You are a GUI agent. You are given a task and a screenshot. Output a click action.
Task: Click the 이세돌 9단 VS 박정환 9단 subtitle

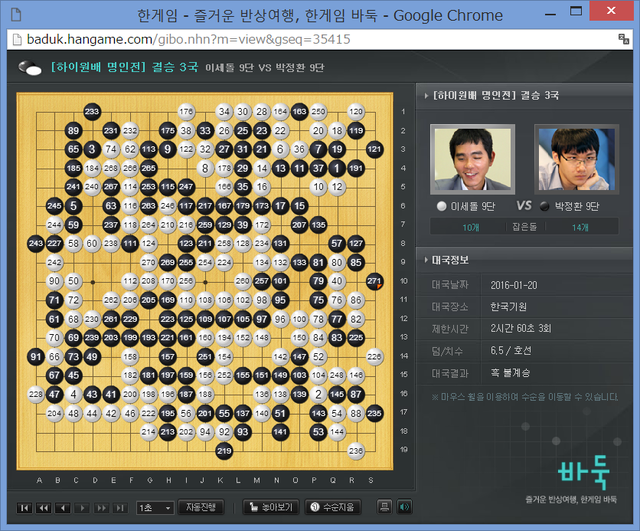(x=264, y=68)
